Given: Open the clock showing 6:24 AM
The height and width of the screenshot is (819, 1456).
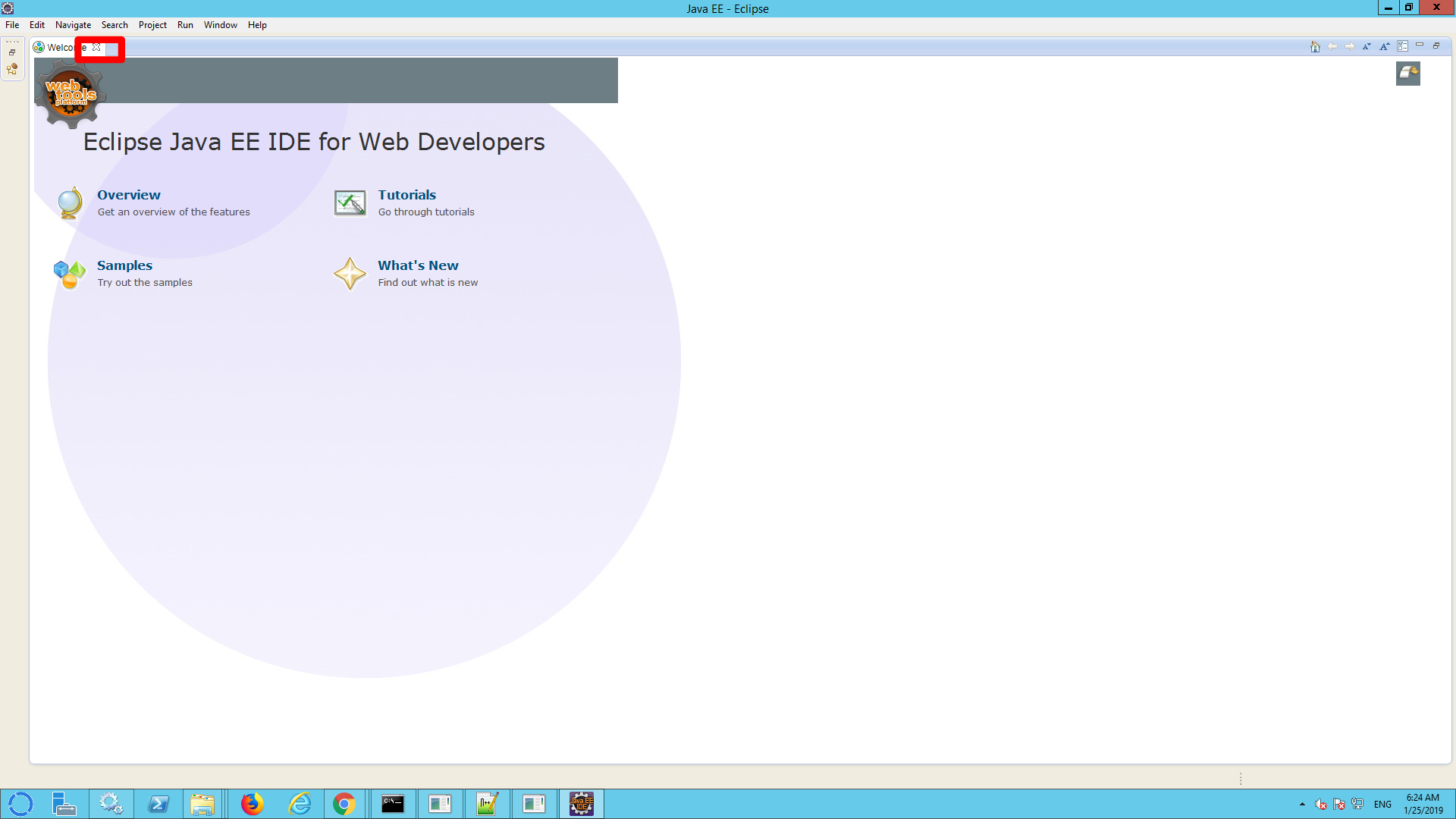Looking at the screenshot, I should [x=1423, y=804].
